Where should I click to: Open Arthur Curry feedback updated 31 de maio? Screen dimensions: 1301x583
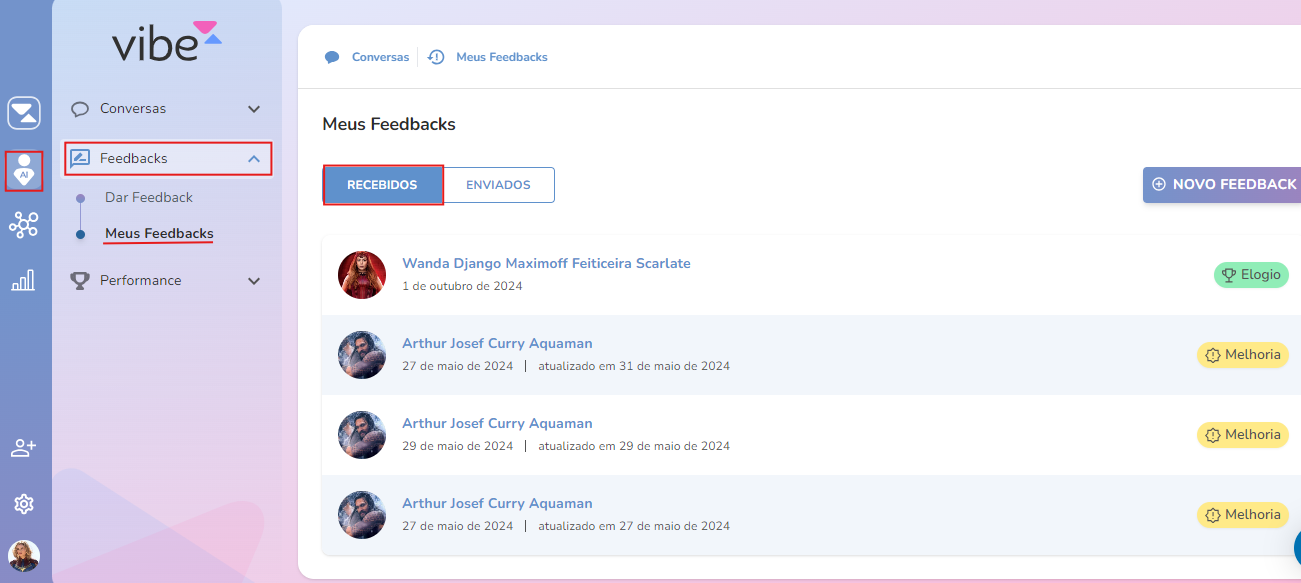tap(811, 355)
